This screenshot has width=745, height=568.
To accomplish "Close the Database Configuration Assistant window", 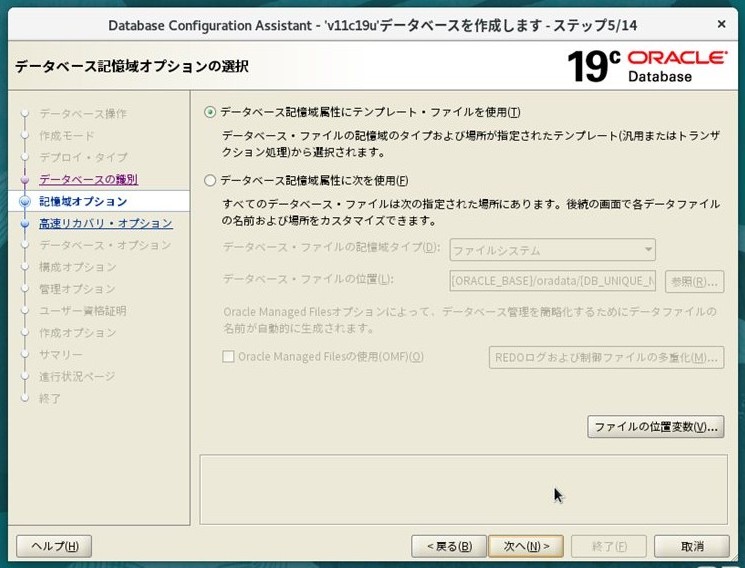I will point(721,24).
